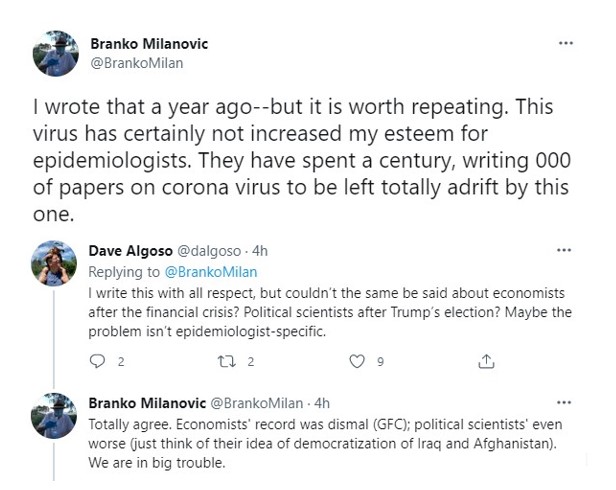The image size is (616, 490).
Task: Click the 4h timestamp on Branko's bottom reply
Action: pos(321,403)
